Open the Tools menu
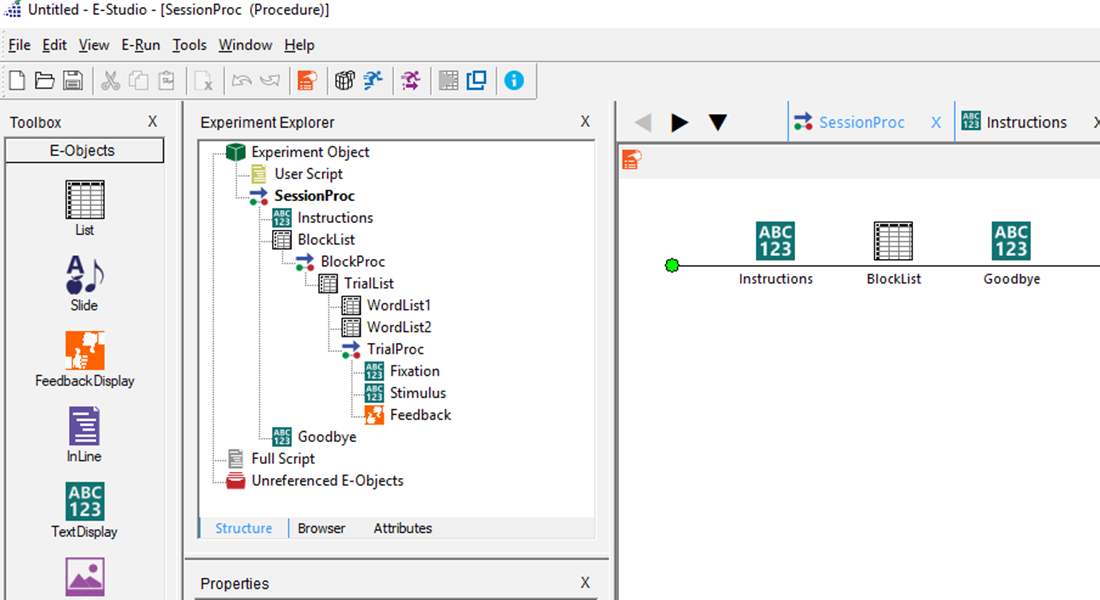Viewport: 1100px width, 600px height. 189,45
